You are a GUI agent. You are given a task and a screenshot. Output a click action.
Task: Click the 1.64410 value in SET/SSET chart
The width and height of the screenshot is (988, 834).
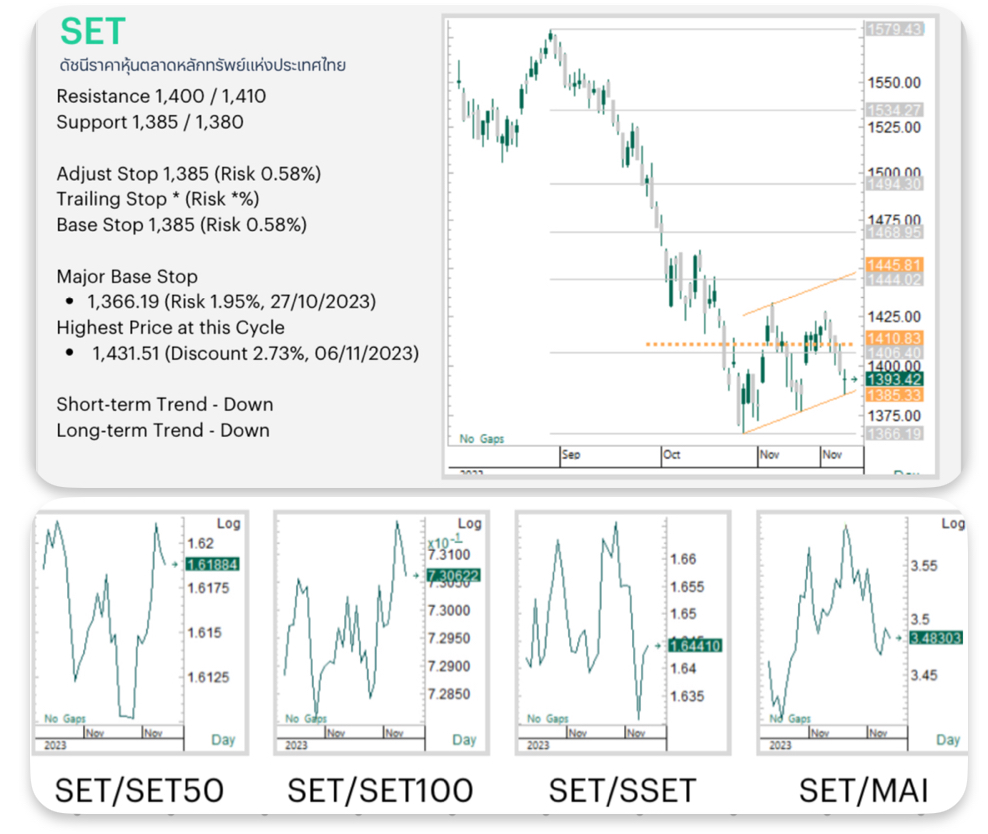(695, 646)
